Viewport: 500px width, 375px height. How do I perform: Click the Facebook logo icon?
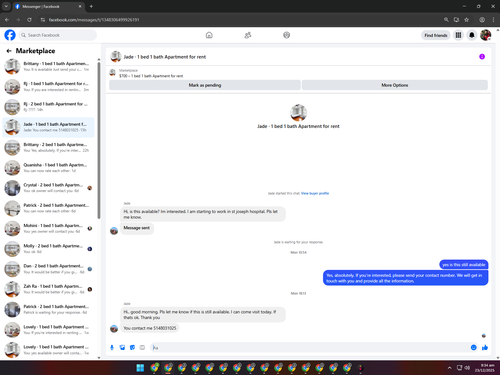[x=10, y=35]
